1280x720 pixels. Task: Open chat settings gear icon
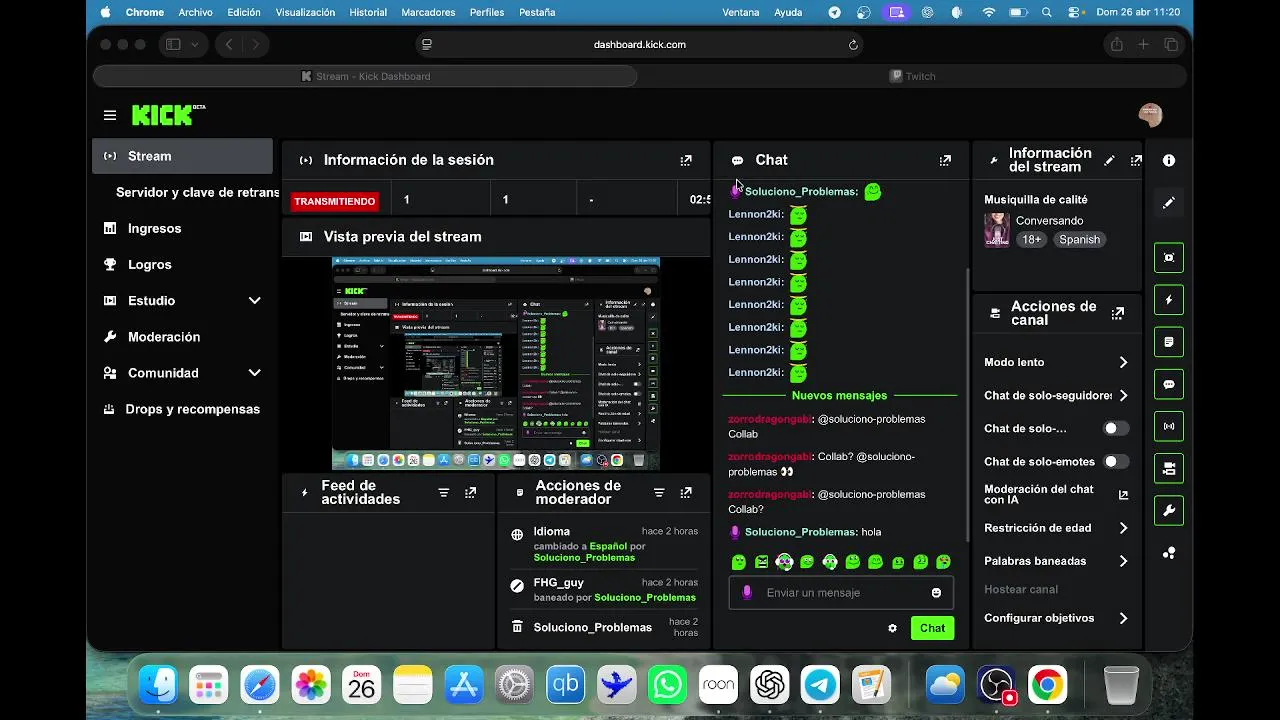pyautogui.click(x=892, y=628)
